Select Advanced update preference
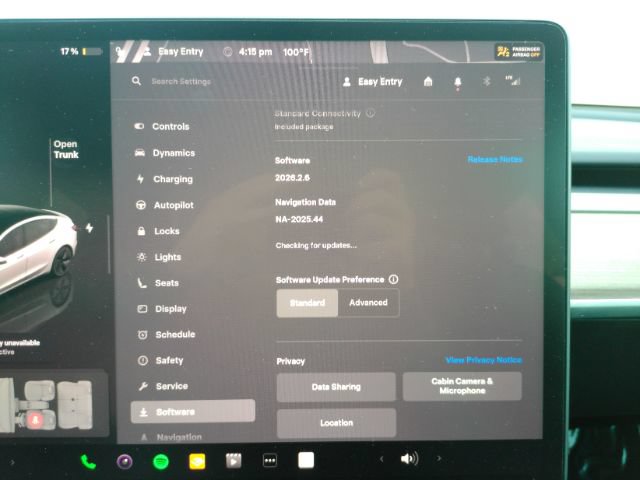Screen dimensions: 640x480 coord(369,303)
